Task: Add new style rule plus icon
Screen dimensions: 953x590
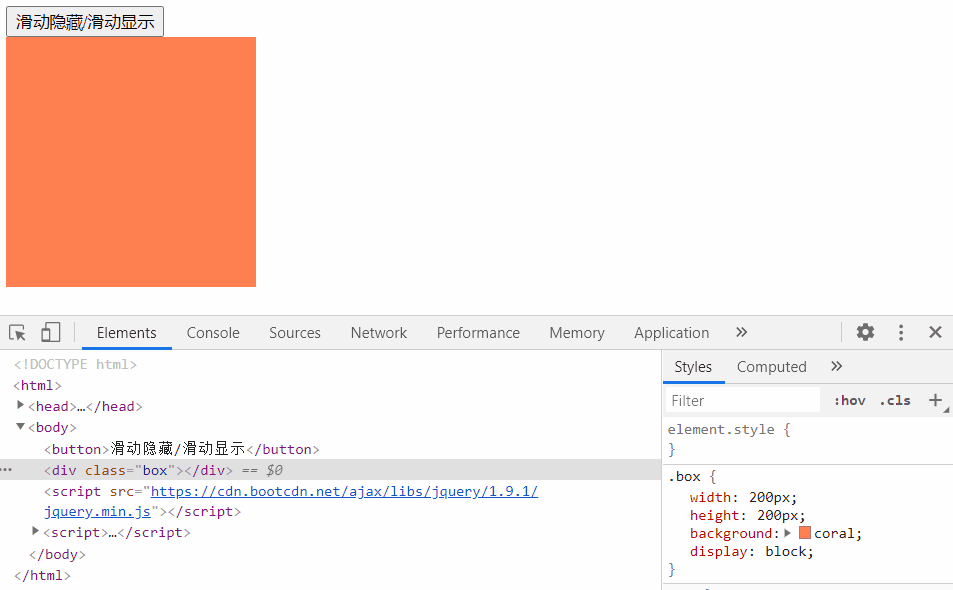Action: point(935,400)
